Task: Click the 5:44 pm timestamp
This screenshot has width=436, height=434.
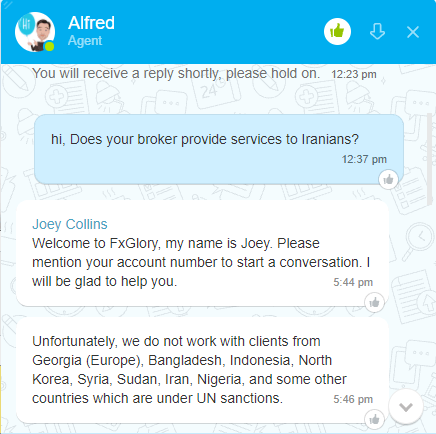Action: point(353,282)
